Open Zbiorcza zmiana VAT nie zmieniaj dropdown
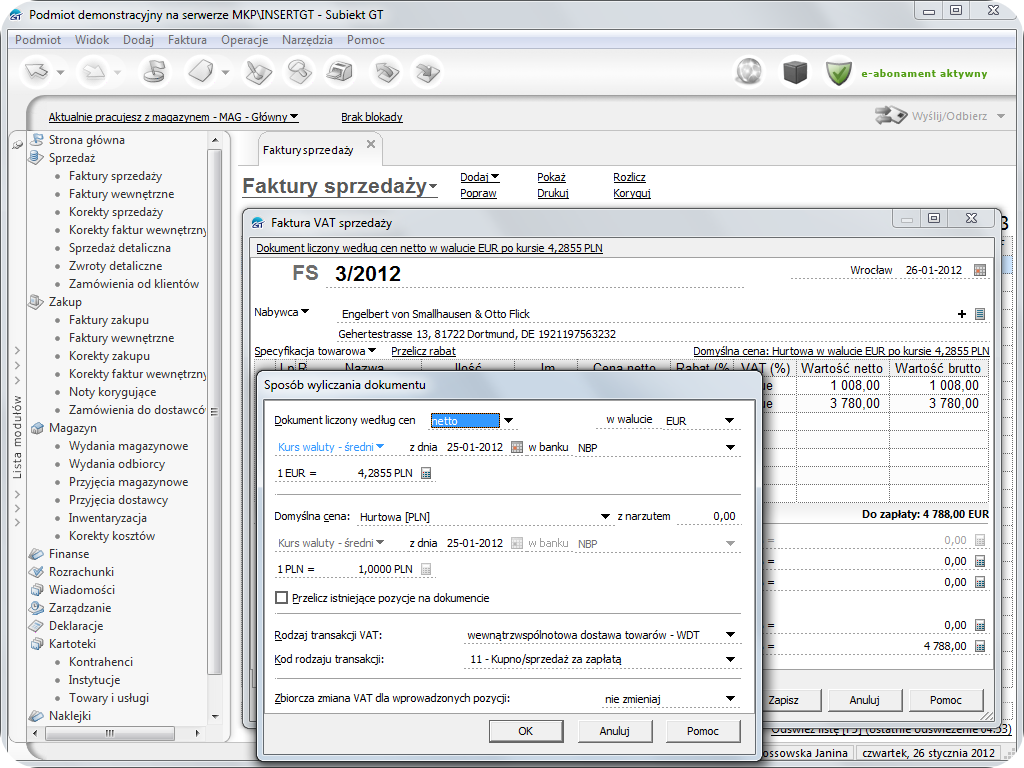Viewport: 1024px width, 768px height. 730,699
